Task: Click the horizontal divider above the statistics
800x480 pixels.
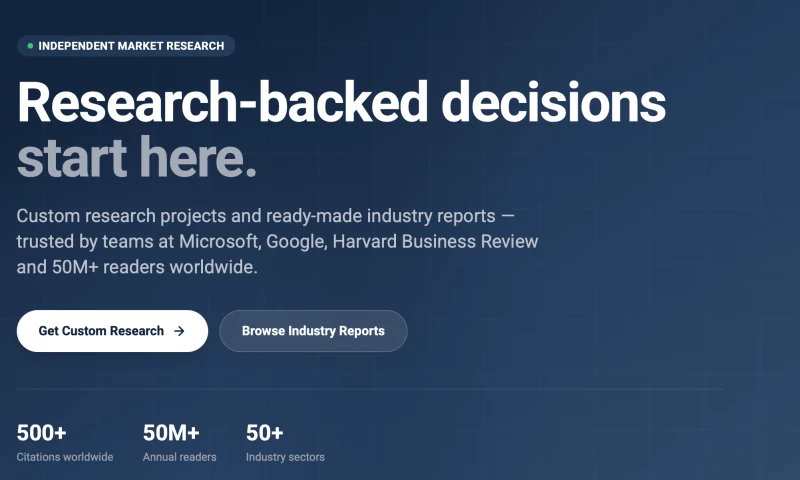Action: (370, 389)
